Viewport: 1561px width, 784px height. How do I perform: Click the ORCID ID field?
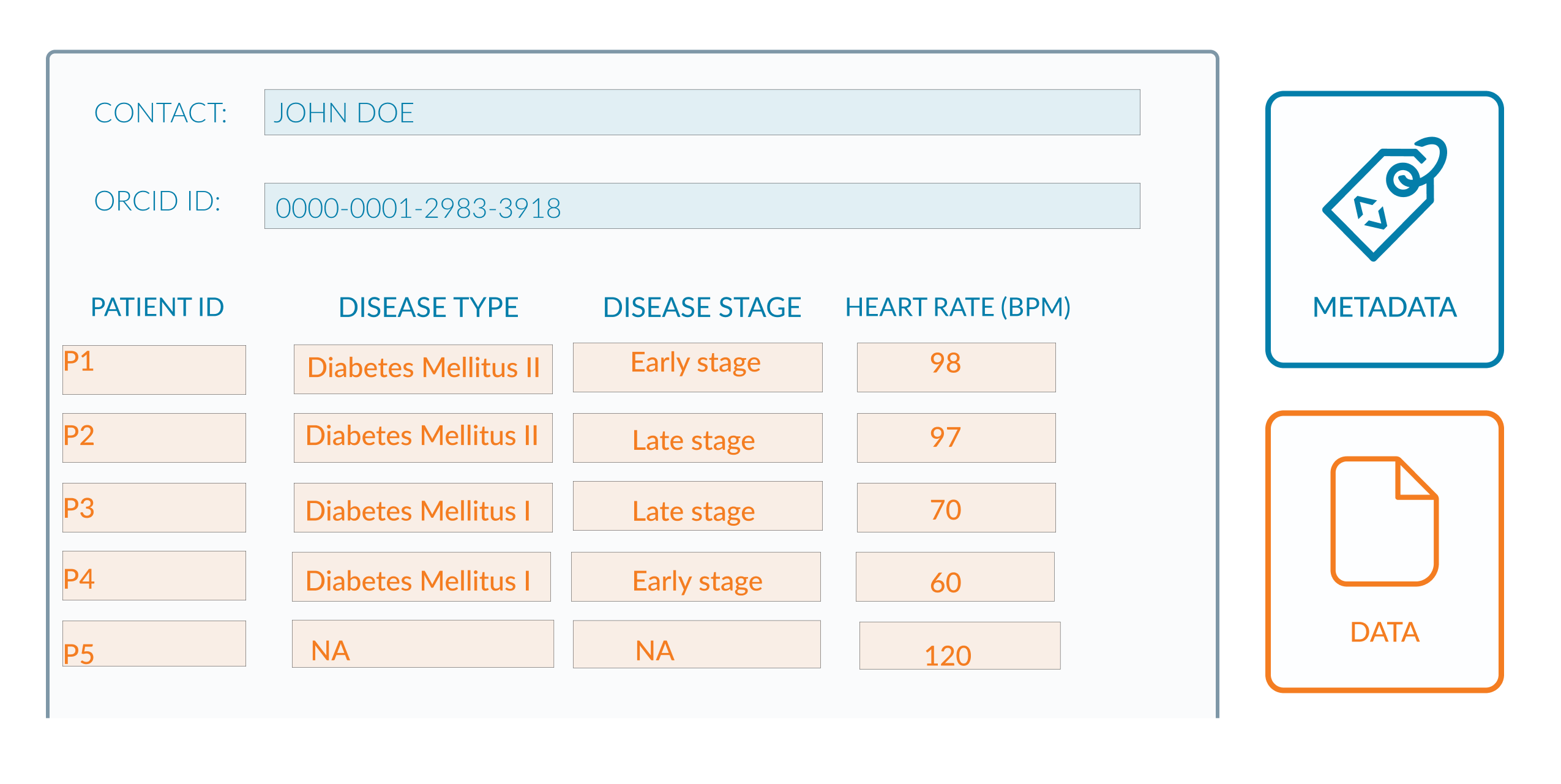point(702,206)
